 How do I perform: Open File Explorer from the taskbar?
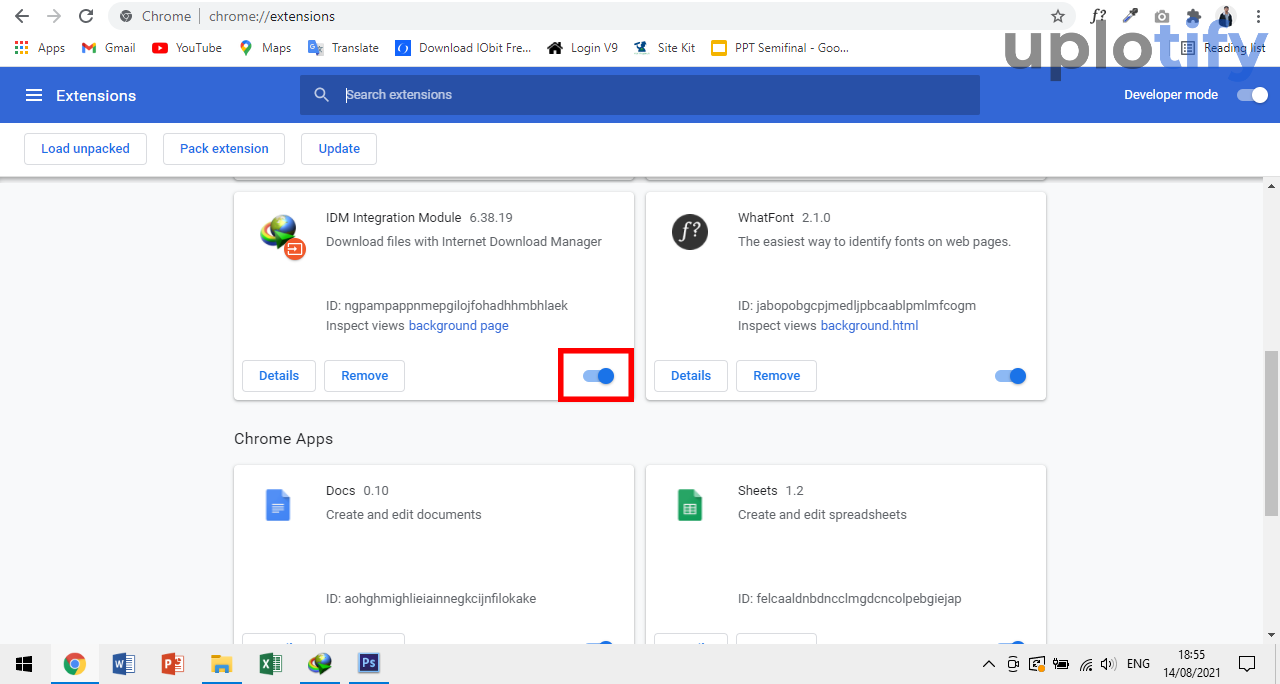[222, 664]
